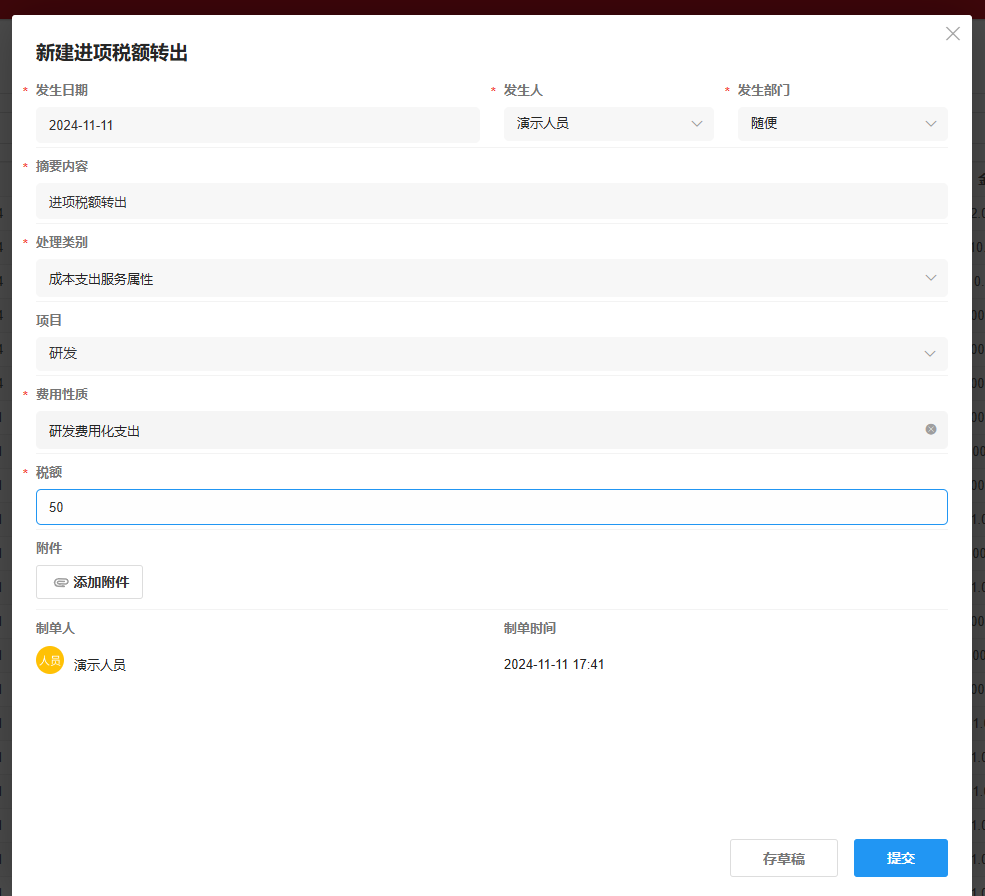Open the 发生人 dropdown showing 演示人员

click(600, 124)
